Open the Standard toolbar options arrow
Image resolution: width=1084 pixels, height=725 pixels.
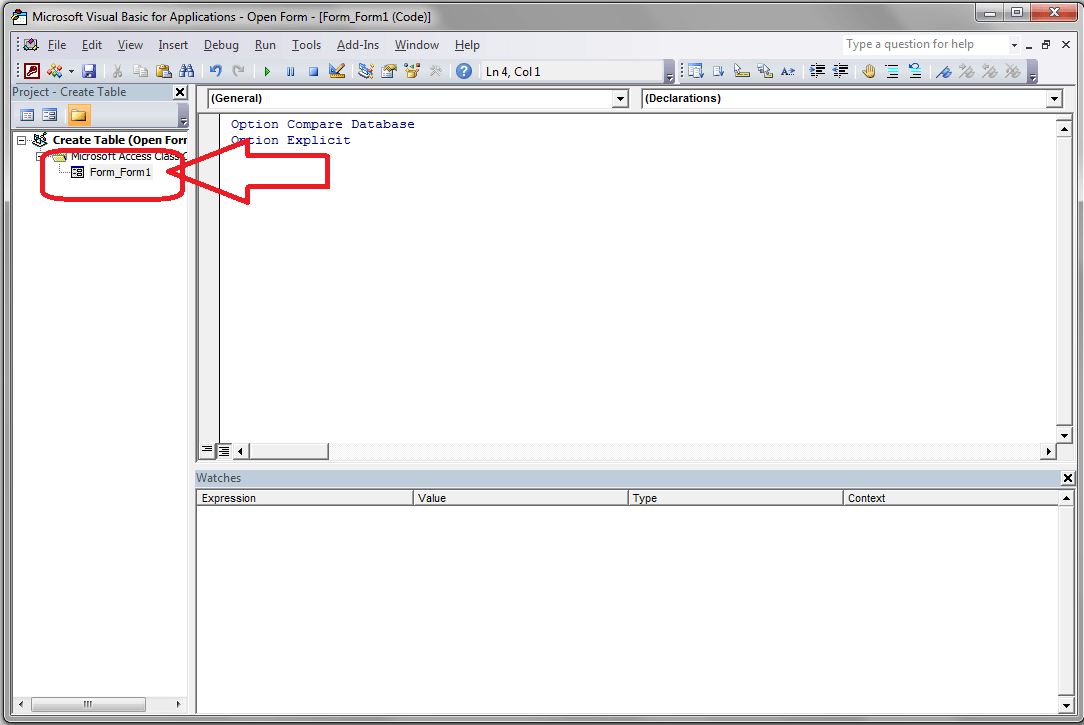coord(669,72)
